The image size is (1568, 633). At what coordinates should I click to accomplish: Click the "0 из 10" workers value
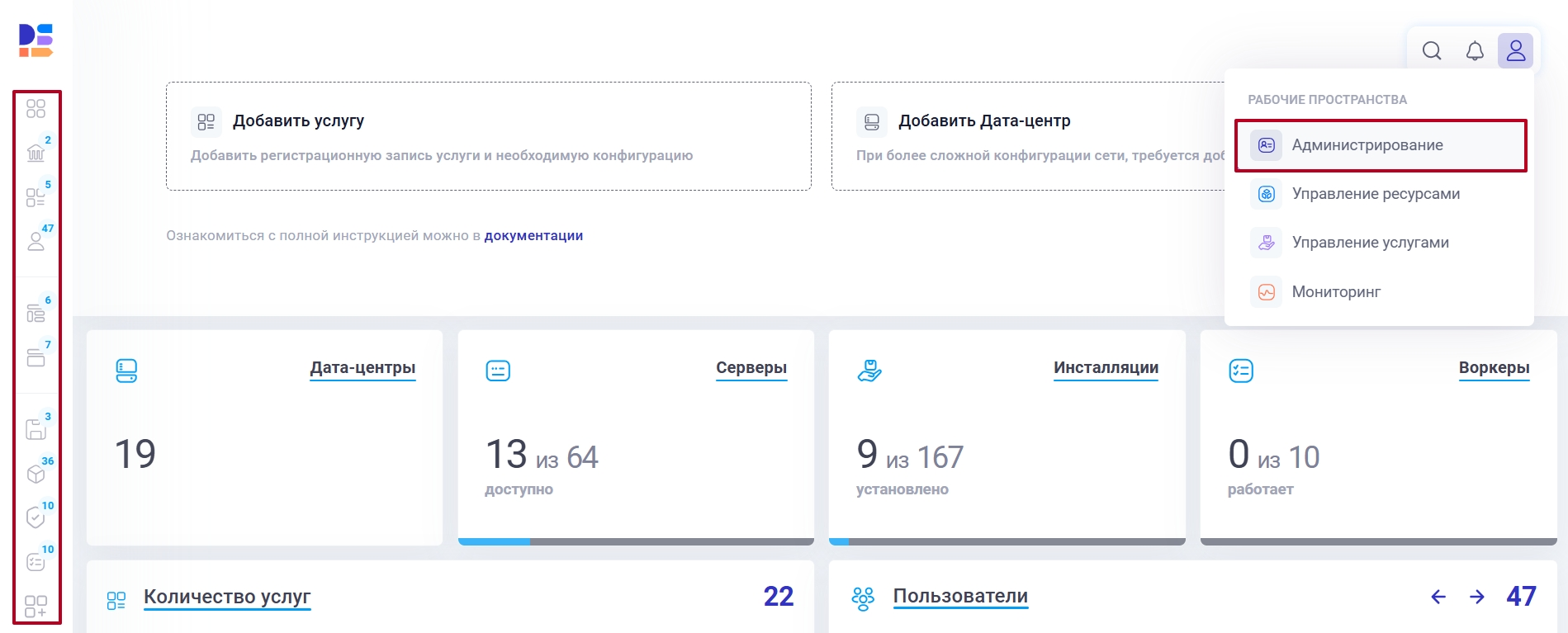pos(1274,455)
